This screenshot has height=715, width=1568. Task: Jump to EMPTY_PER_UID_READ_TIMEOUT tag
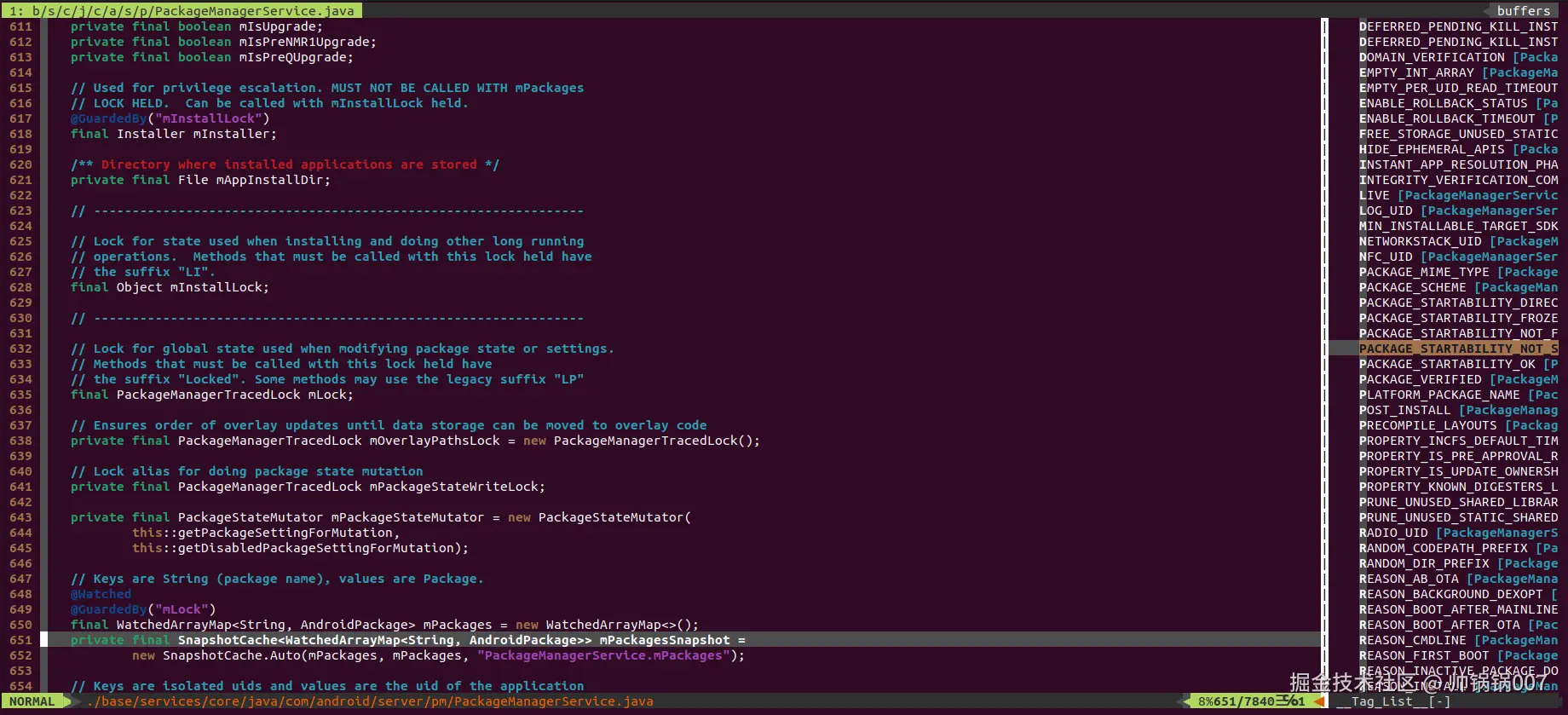pos(1458,88)
